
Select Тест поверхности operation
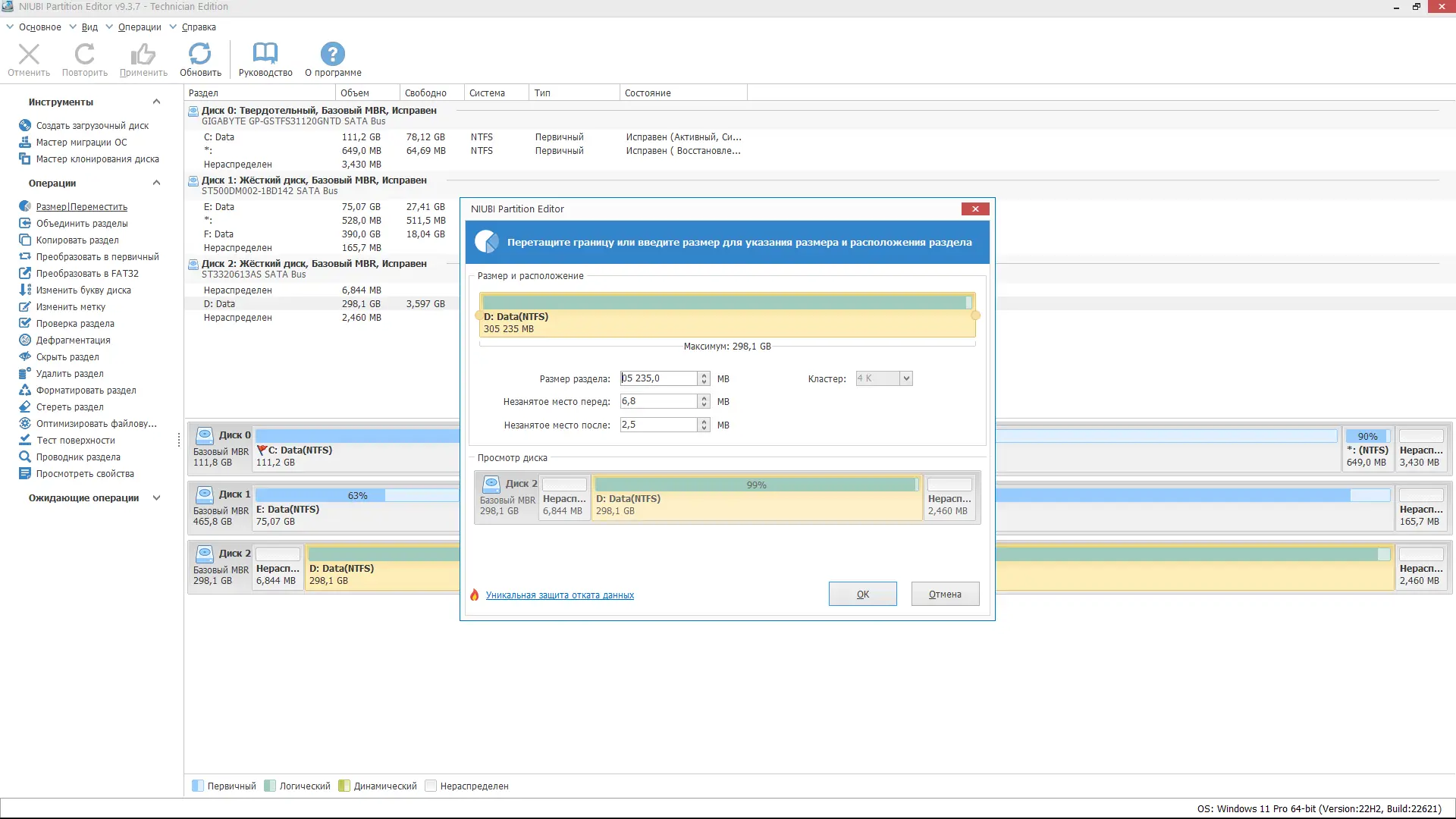pyautogui.click(x=75, y=441)
